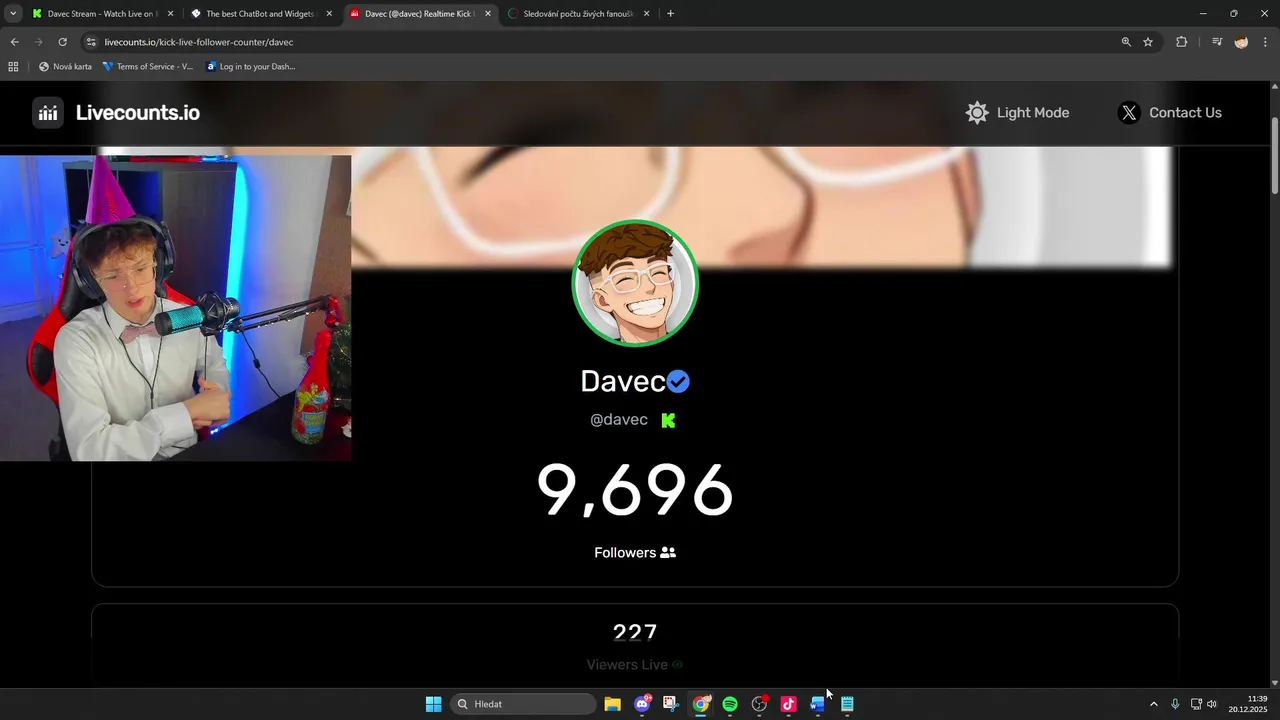Click the streamer webcam overlay
This screenshot has height=720, width=1280.
[175, 308]
